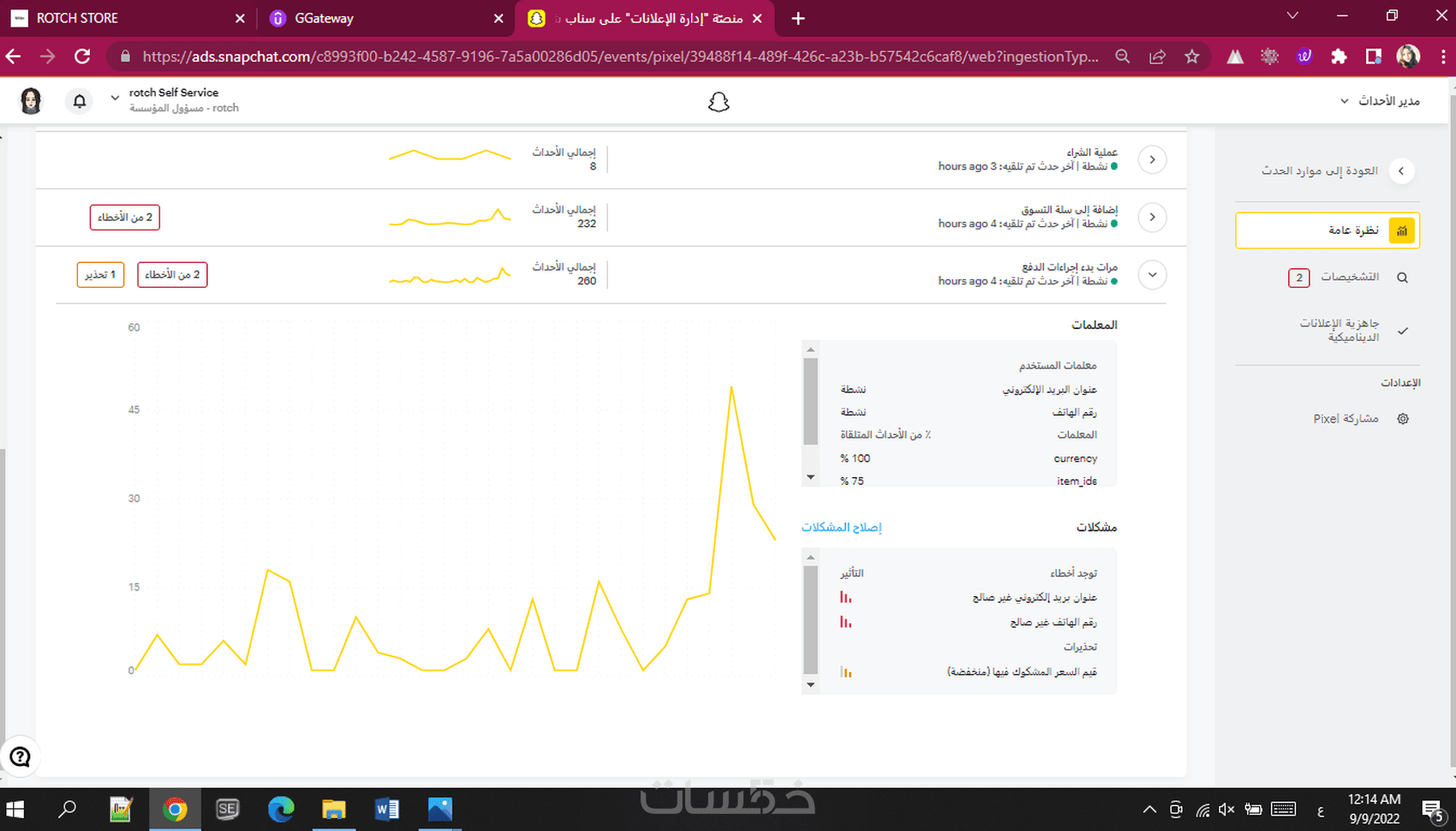This screenshot has height=831, width=1456.
Task: Open the help chat icon
Action: click(20, 756)
